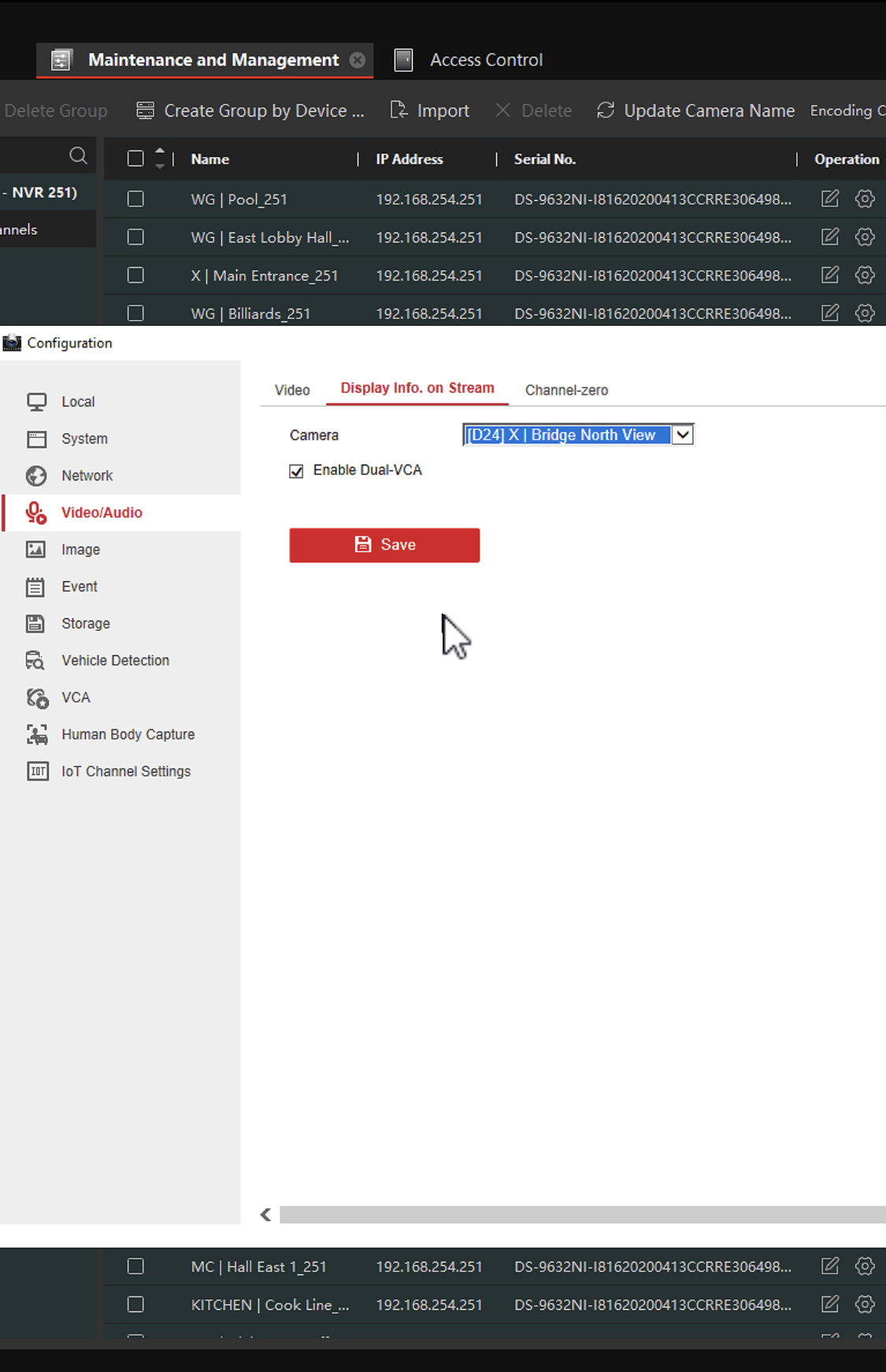Image resolution: width=886 pixels, height=1372 pixels.
Task: Click the horizontal scrollbar left arrow
Action: (x=266, y=1214)
